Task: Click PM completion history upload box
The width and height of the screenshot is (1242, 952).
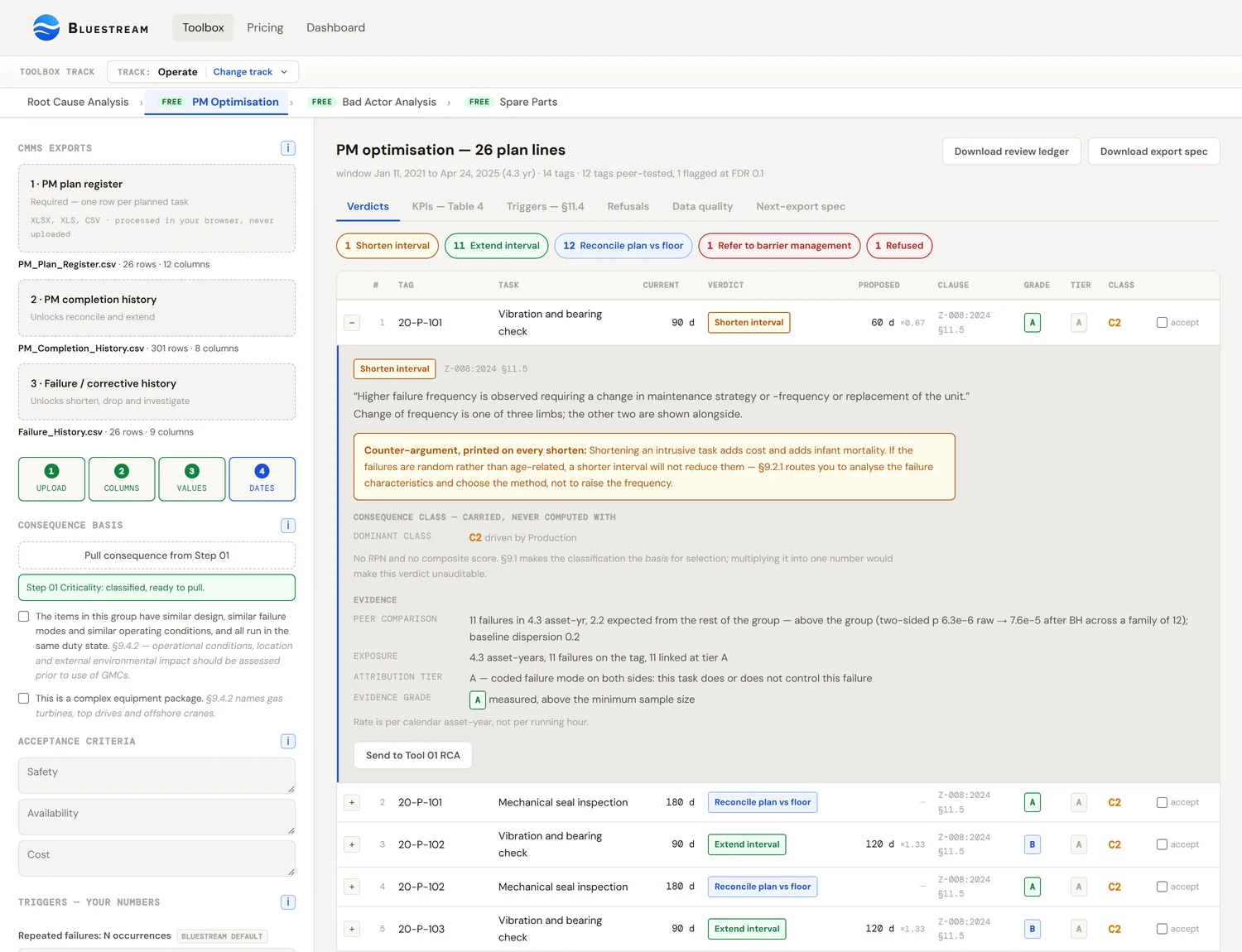Action: pos(156,308)
